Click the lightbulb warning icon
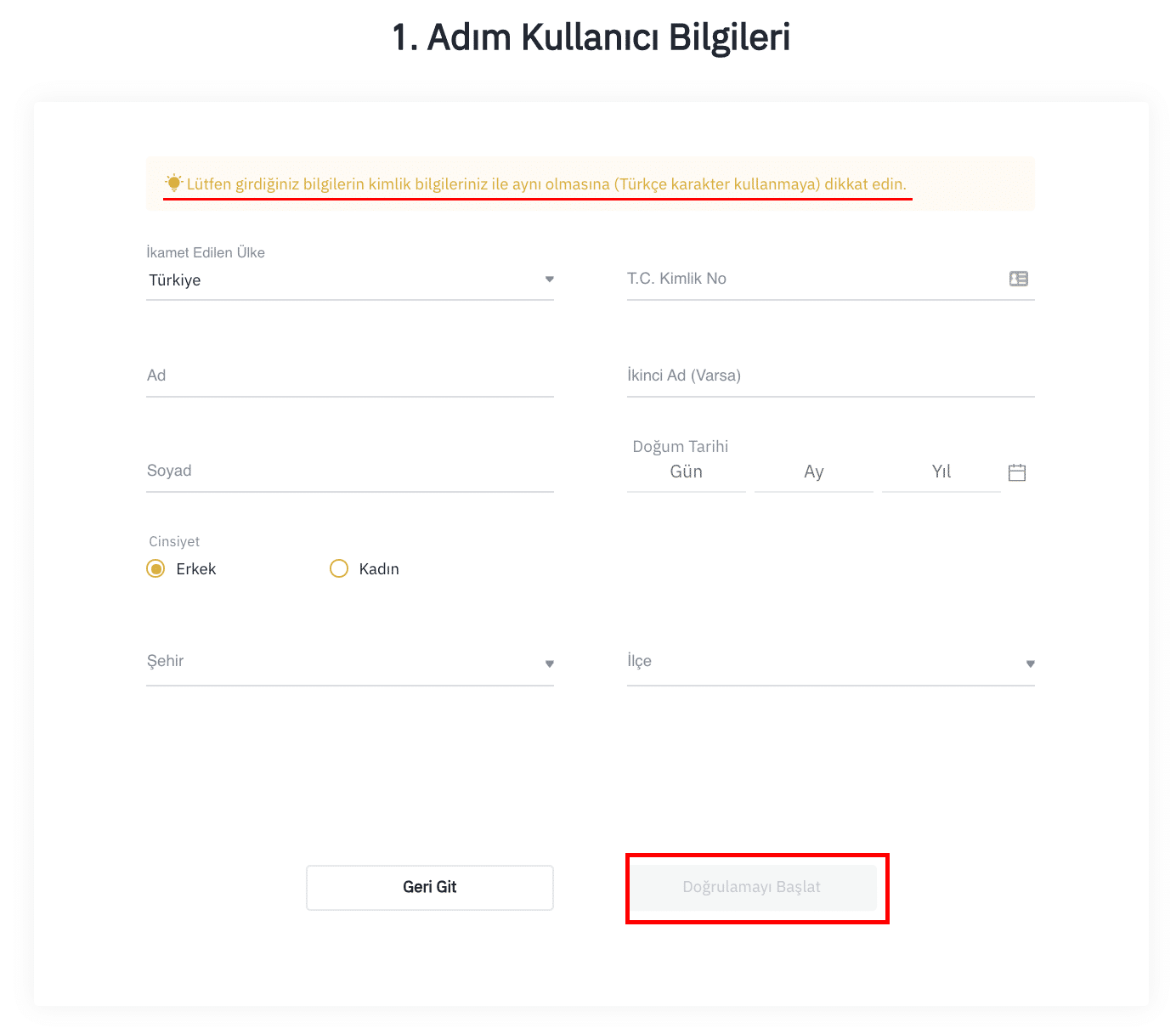The width and height of the screenshot is (1176, 1028). point(174,183)
